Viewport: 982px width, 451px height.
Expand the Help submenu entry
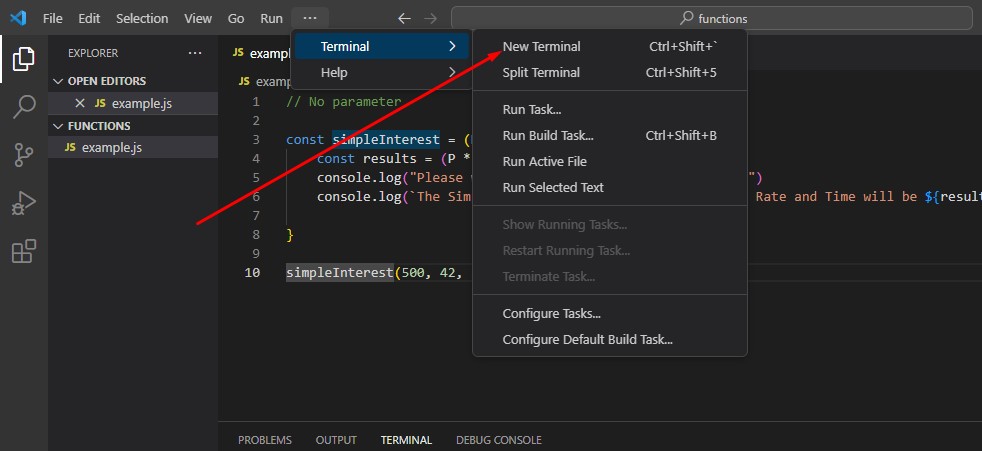click(x=381, y=73)
